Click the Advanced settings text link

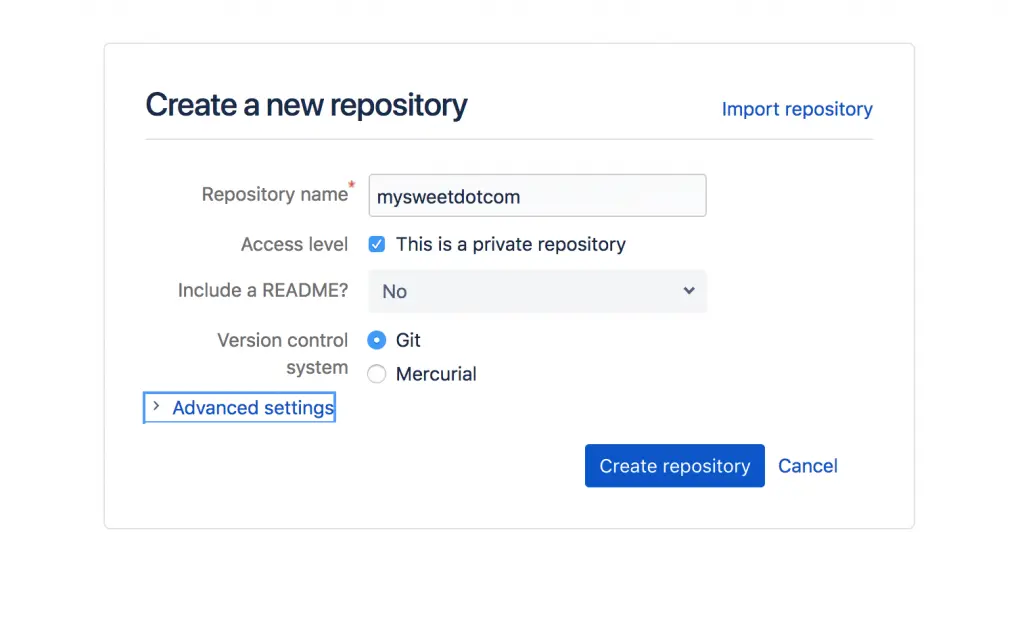tap(253, 408)
